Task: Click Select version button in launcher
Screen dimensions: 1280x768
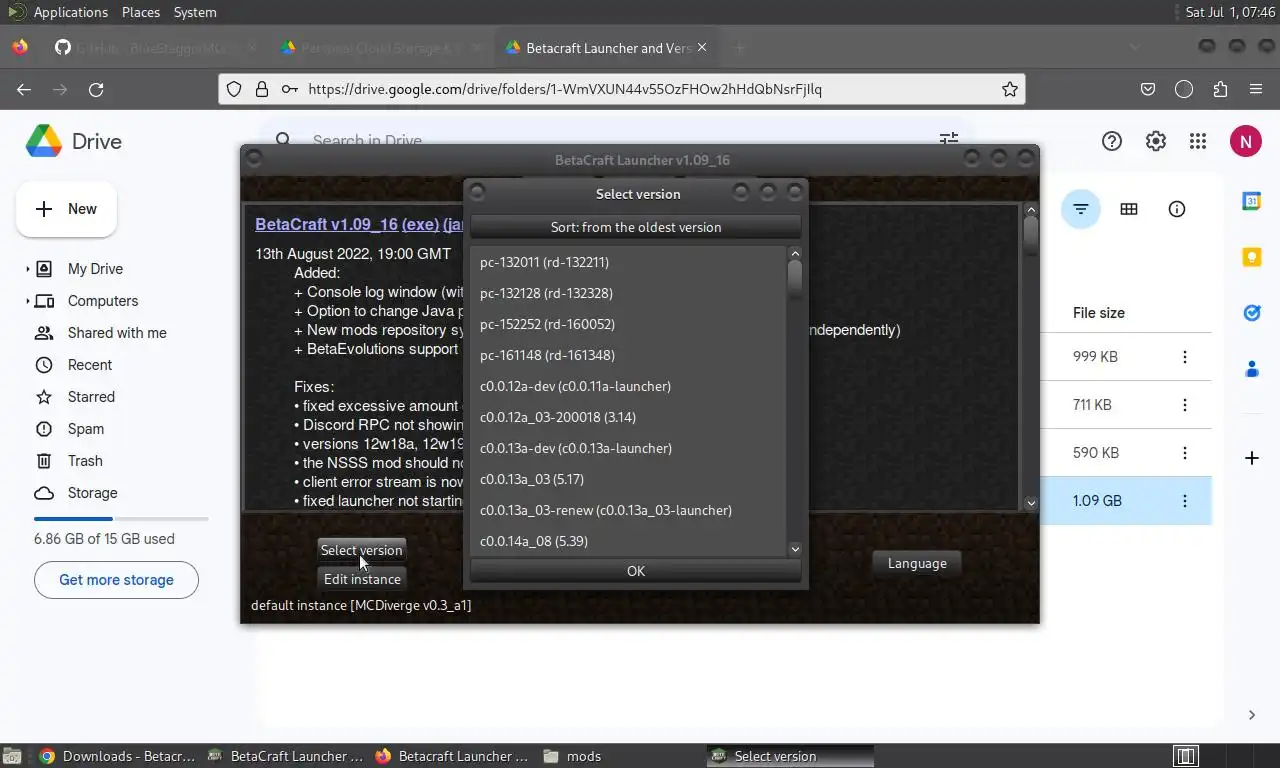Action: tap(361, 550)
